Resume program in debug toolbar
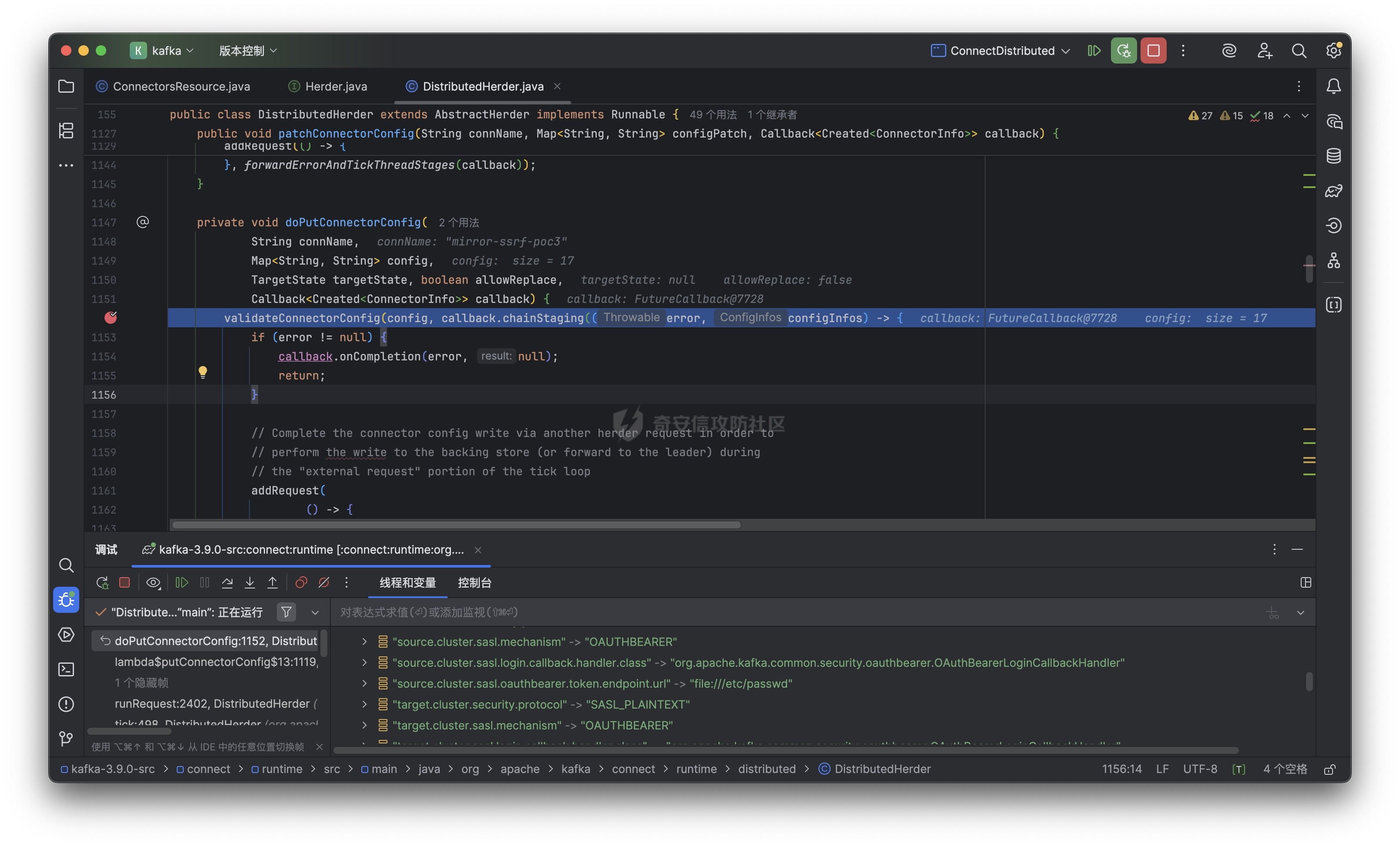1400x847 pixels. click(181, 582)
